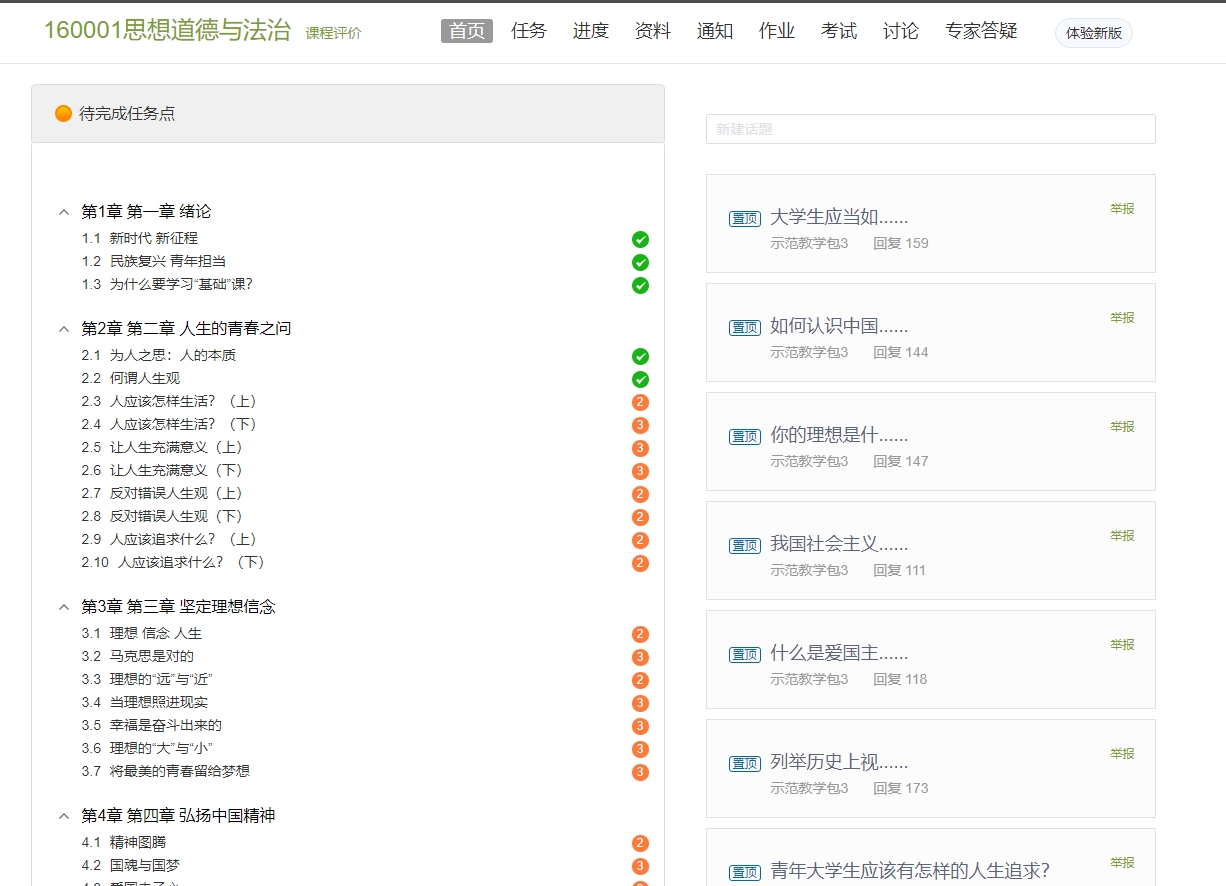This screenshot has height=886, width=1226.
Task: Open the 任务 tab in navigation
Action: 529,31
